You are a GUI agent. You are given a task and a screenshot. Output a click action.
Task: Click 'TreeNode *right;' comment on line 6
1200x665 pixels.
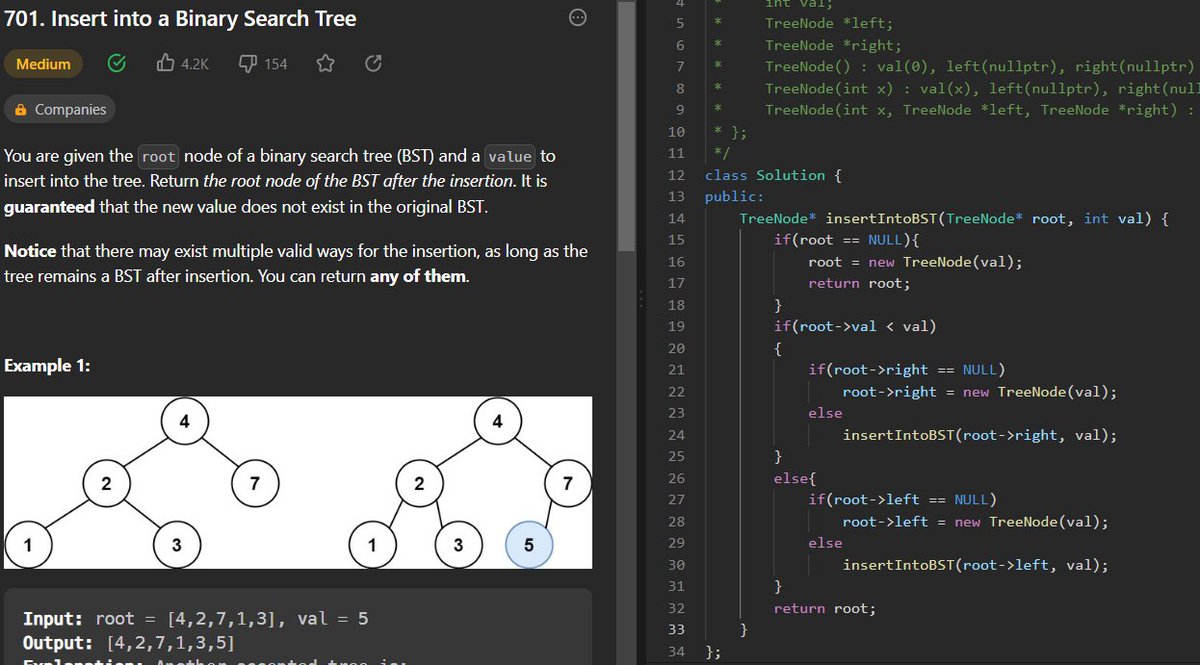point(833,45)
